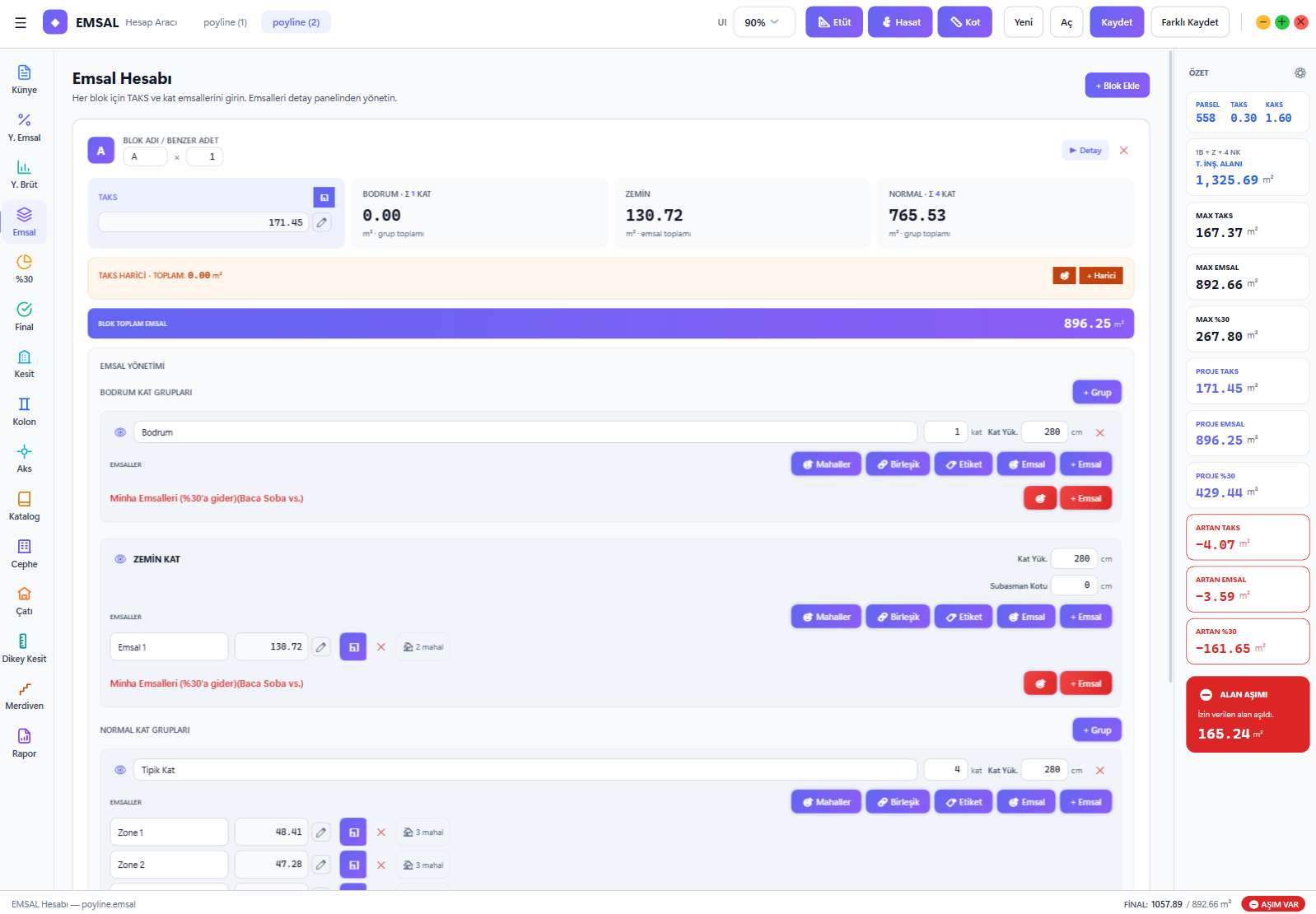1316x914 pixels.
Task: Add a Normal kat group
Action: [1097, 730]
